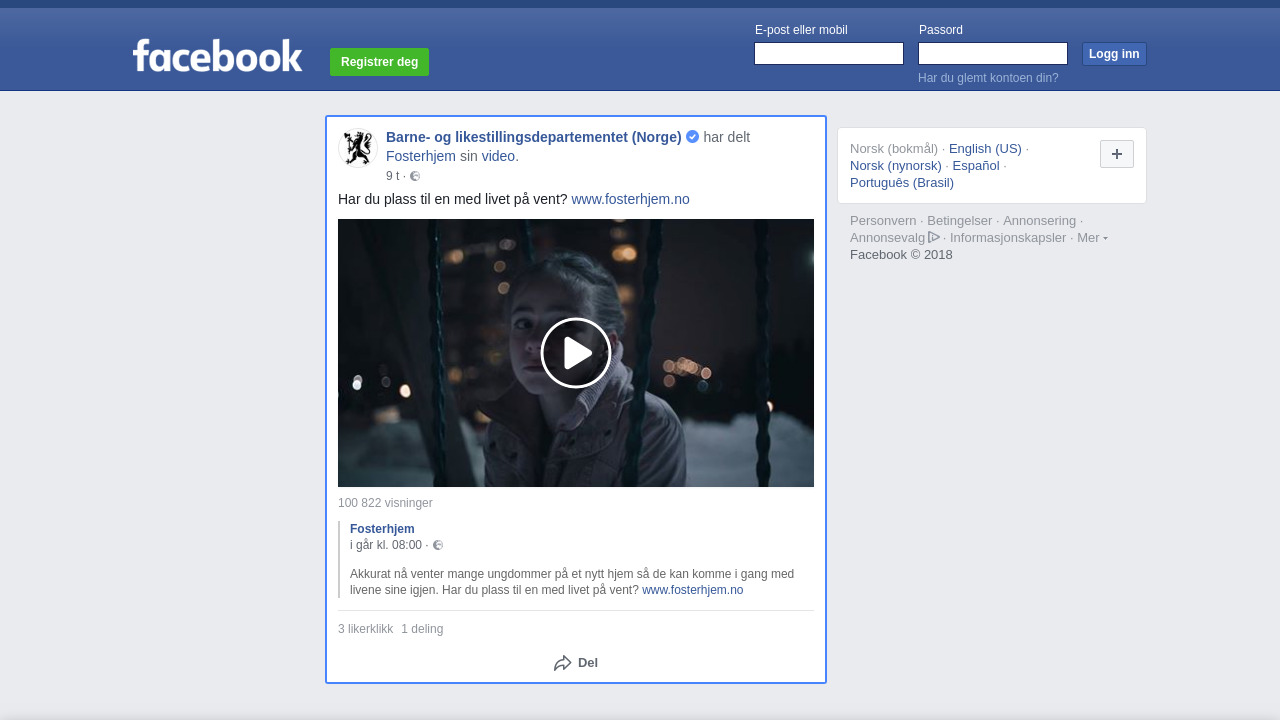
Task: Switch language to English (US)
Action: [985, 149]
